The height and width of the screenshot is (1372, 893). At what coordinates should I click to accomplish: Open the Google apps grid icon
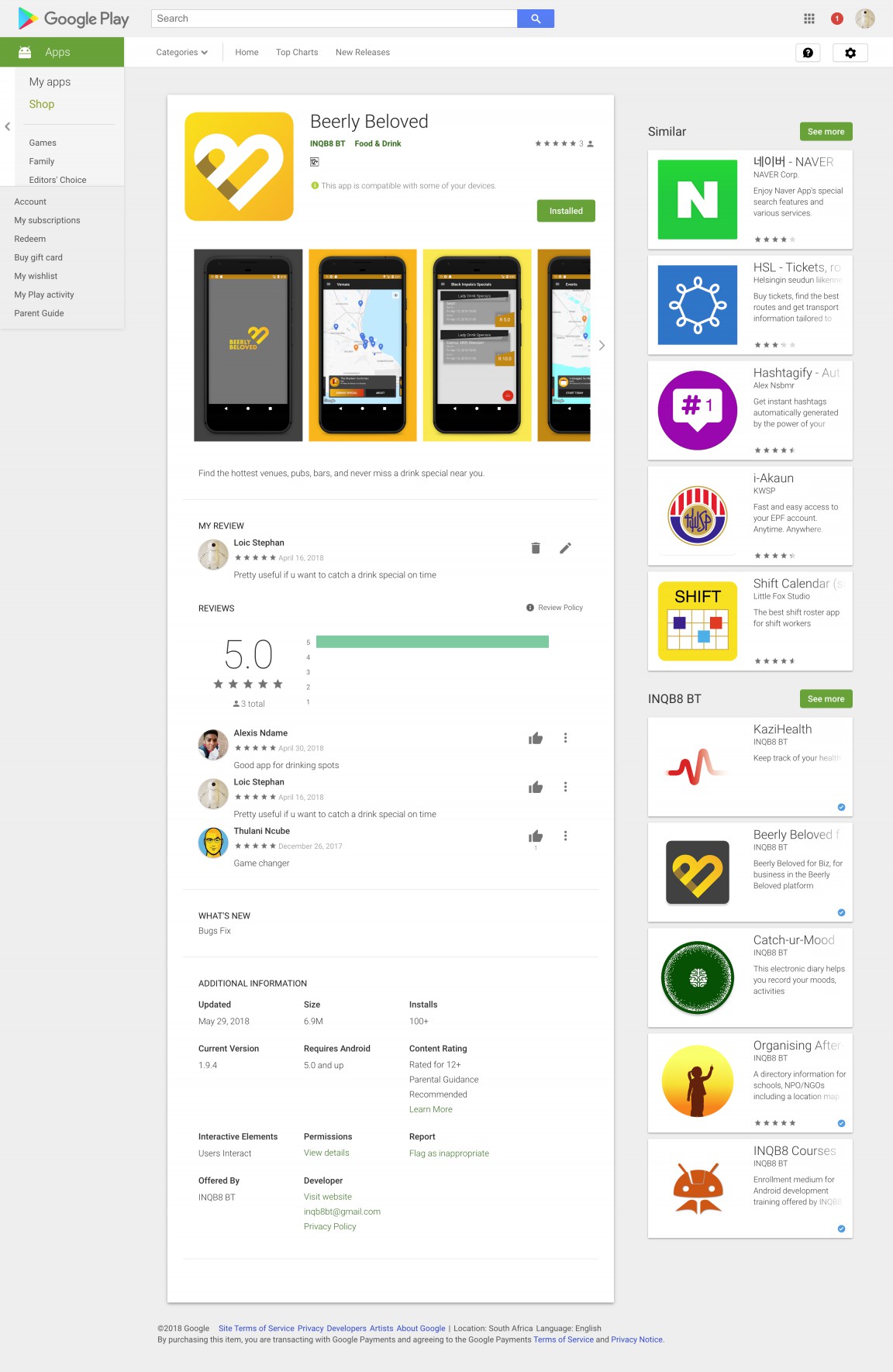(x=809, y=19)
